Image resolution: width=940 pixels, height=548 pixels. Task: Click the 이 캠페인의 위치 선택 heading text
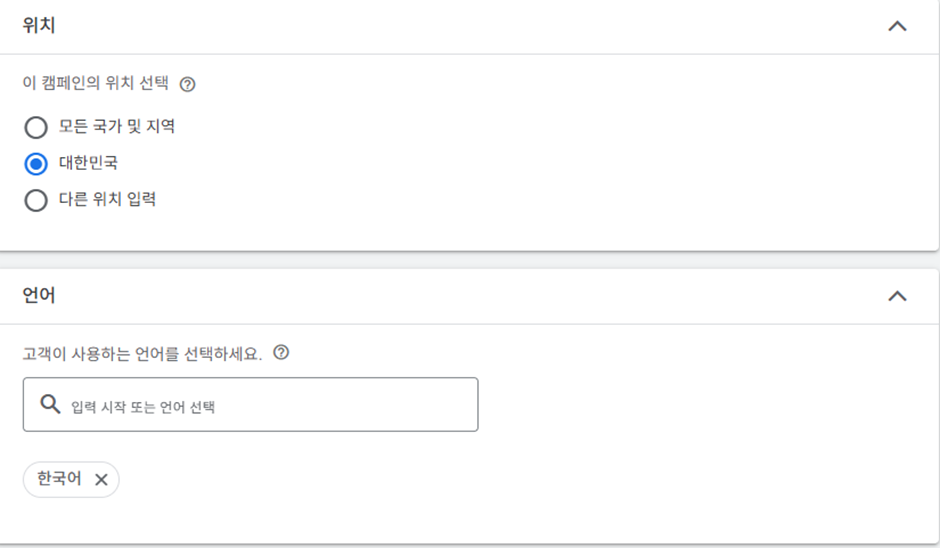pyautogui.click(x=96, y=83)
